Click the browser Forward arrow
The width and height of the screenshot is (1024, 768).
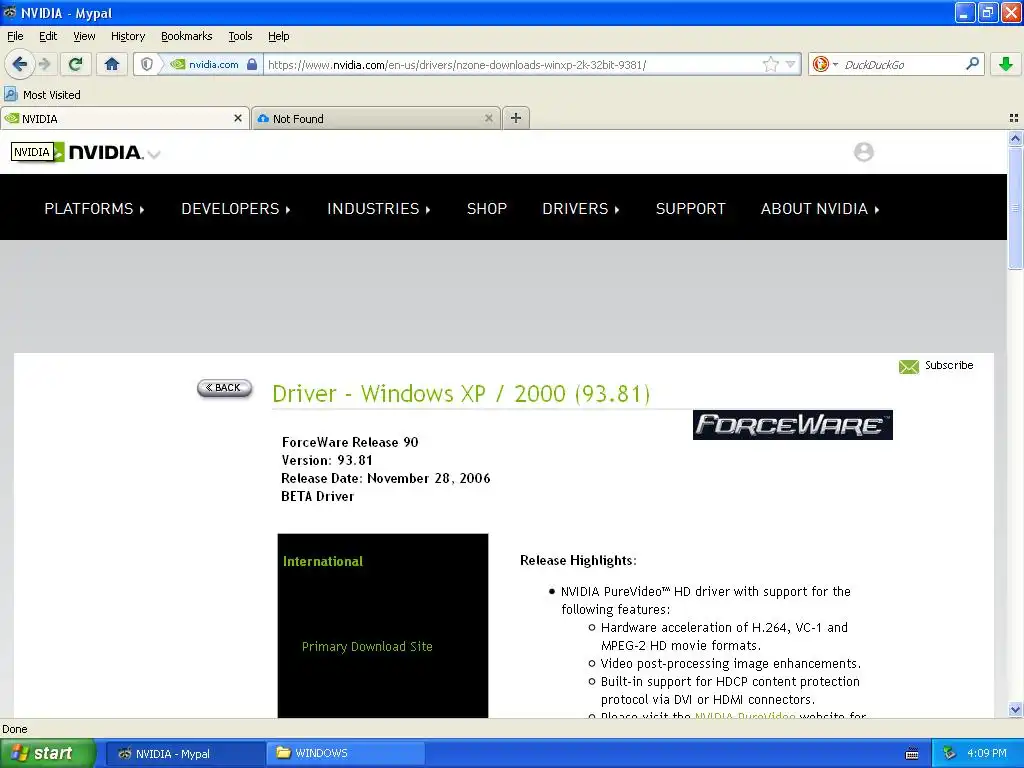point(44,64)
